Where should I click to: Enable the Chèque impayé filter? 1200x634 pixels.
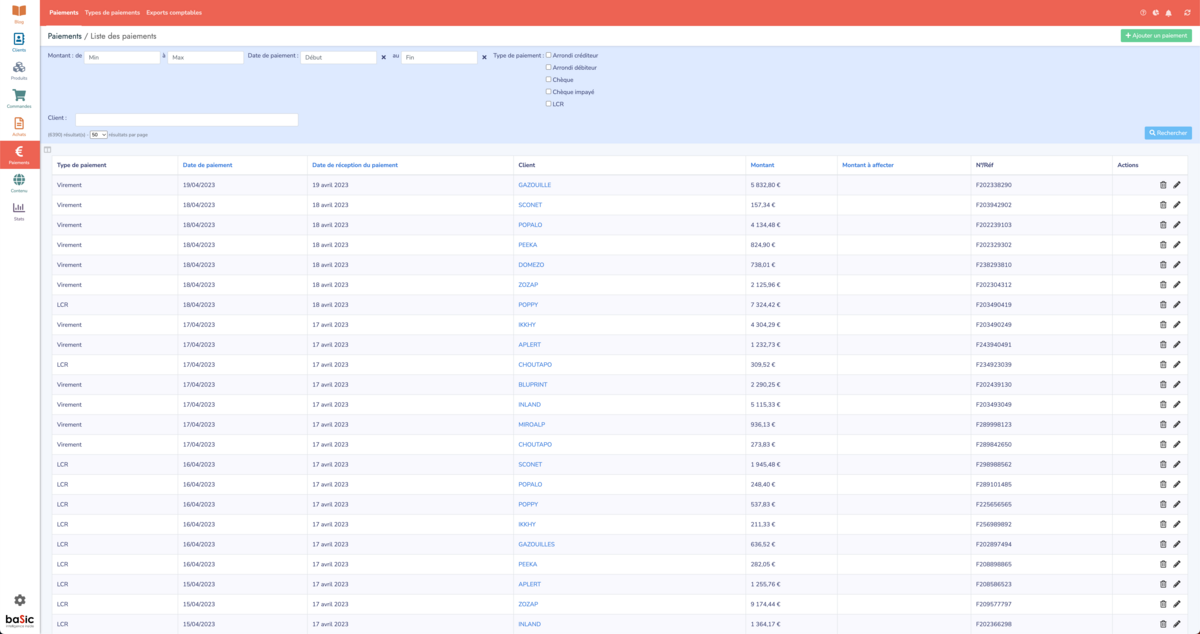pyautogui.click(x=548, y=91)
